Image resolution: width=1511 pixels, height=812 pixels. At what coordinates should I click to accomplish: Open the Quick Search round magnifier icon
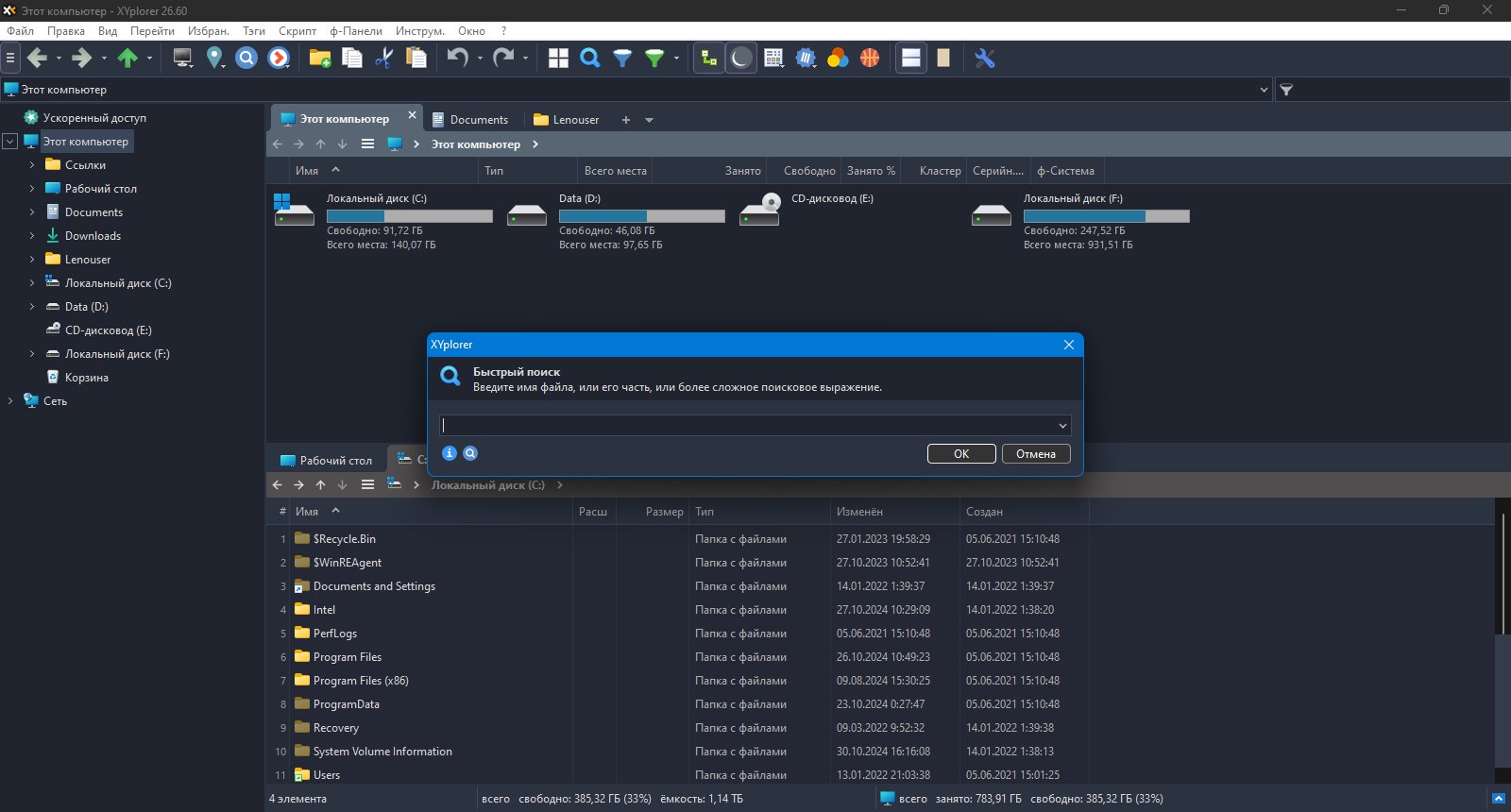click(246, 59)
